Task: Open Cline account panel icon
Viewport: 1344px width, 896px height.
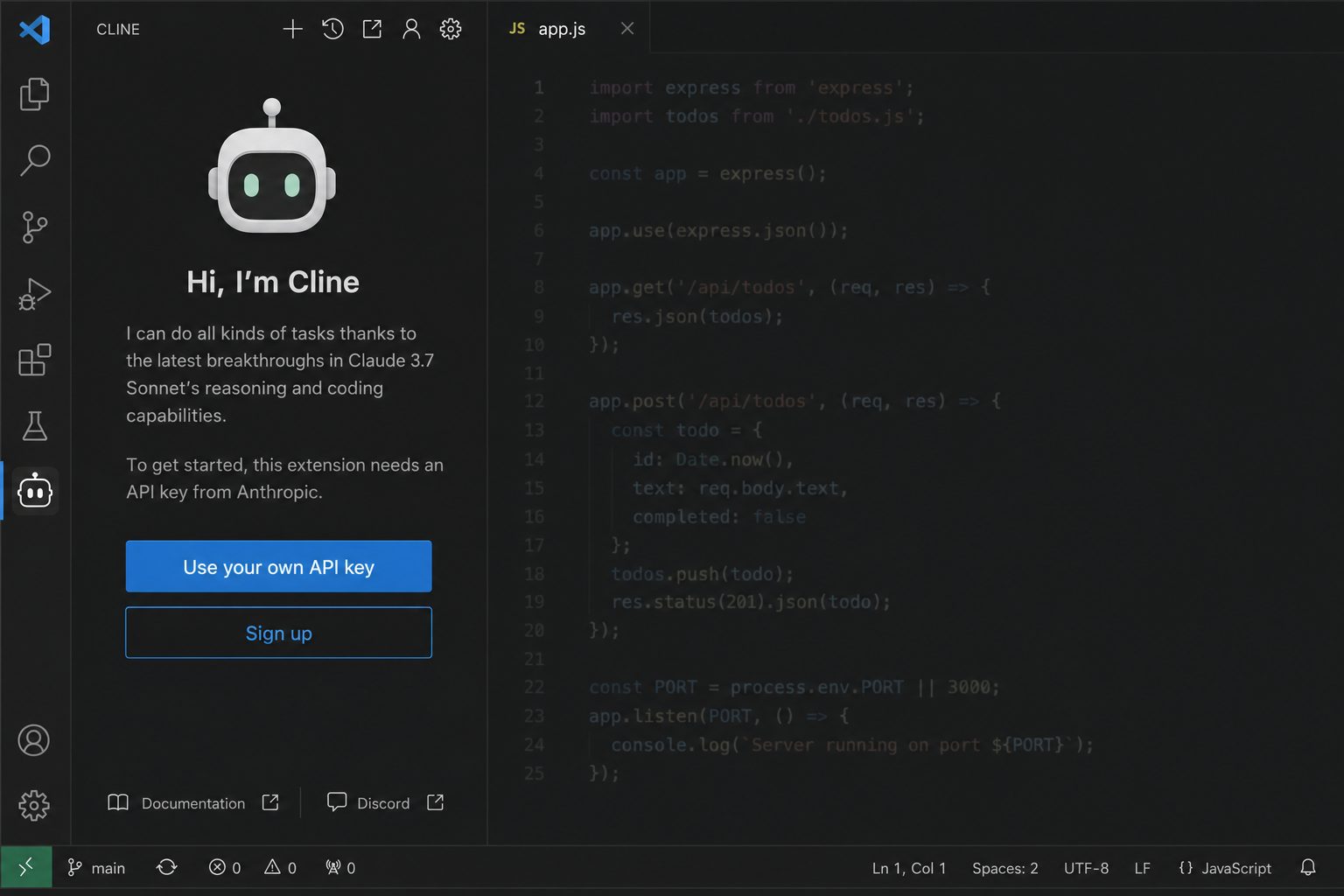Action: coord(411,29)
